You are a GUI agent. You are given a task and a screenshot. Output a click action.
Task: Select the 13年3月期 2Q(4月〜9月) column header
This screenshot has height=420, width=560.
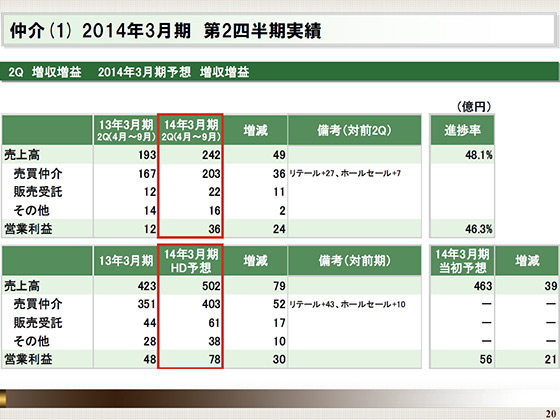pyautogui.click(x=125, y=130)
